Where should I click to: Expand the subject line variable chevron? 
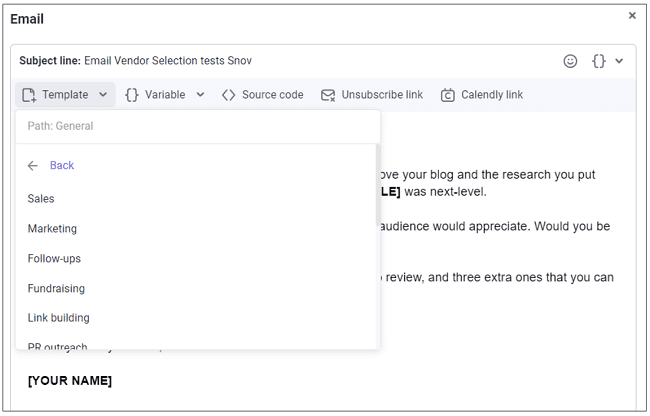[619, 61]
